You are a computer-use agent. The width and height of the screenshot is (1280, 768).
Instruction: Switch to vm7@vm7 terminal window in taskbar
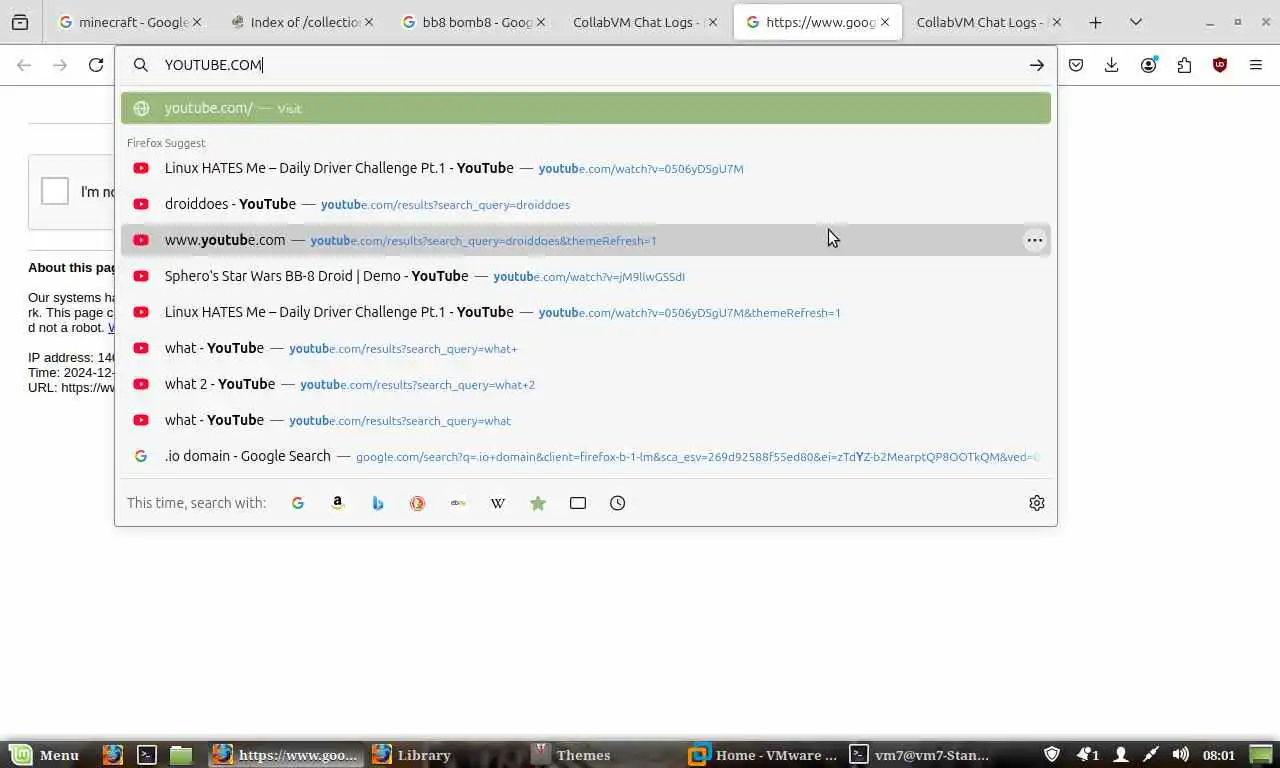[x=924, y=755]
